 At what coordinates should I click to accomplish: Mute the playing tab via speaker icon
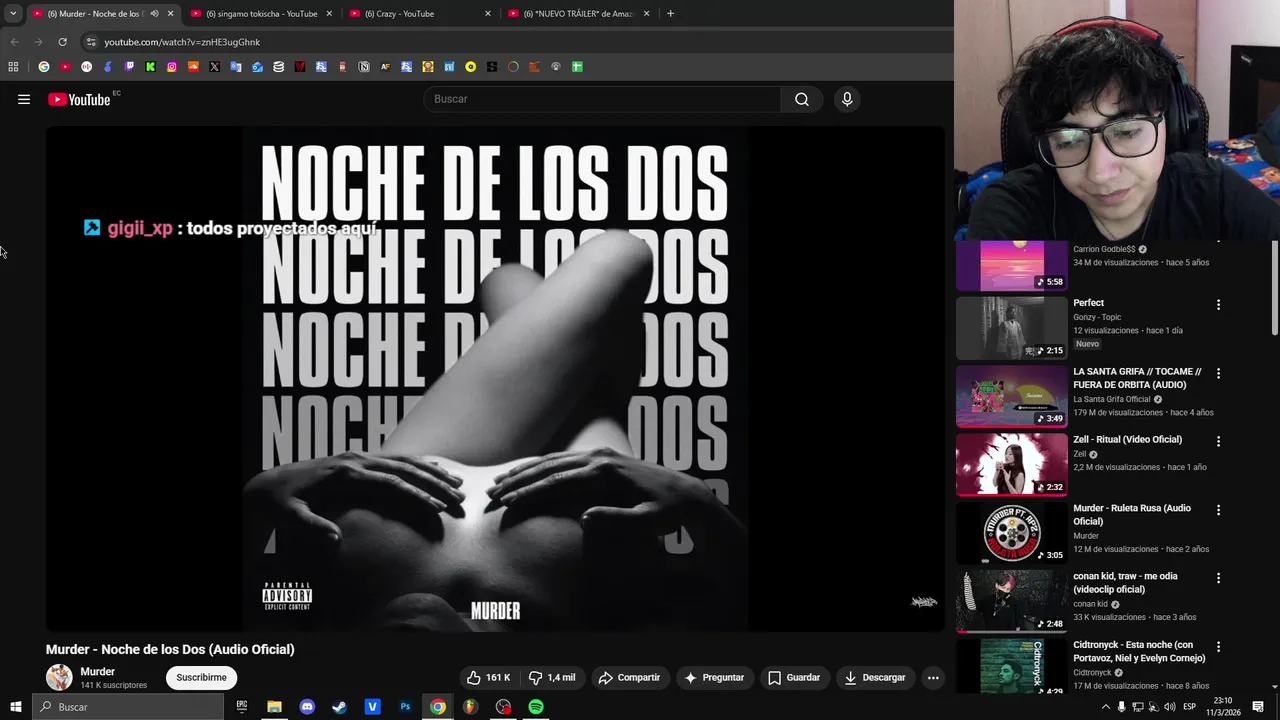pyautogui.click(x=154, y=14)
